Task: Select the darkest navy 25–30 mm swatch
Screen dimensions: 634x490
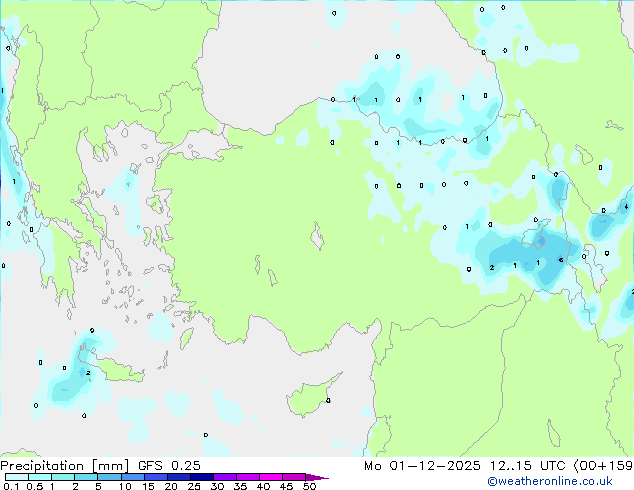Action: pos(202,477)
